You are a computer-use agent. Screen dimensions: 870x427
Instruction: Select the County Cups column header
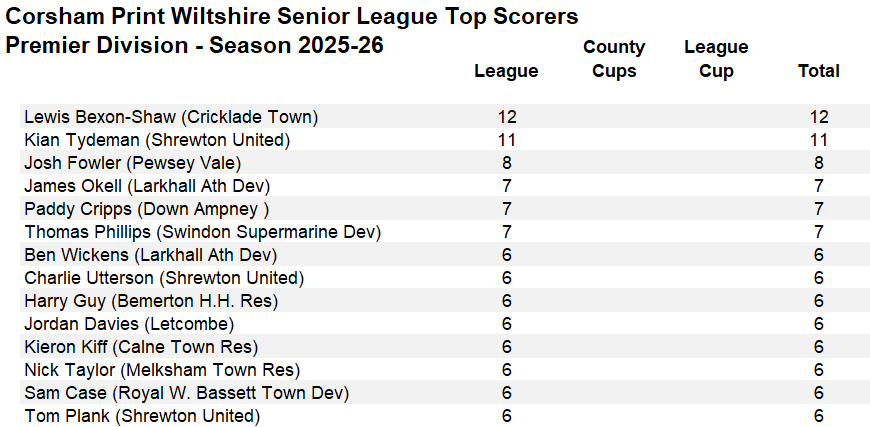[x=614, y=59]
